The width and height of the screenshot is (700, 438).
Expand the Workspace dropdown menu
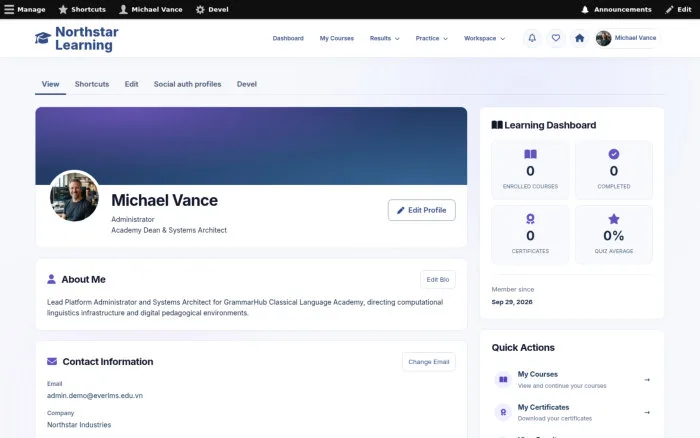point(484,38)
